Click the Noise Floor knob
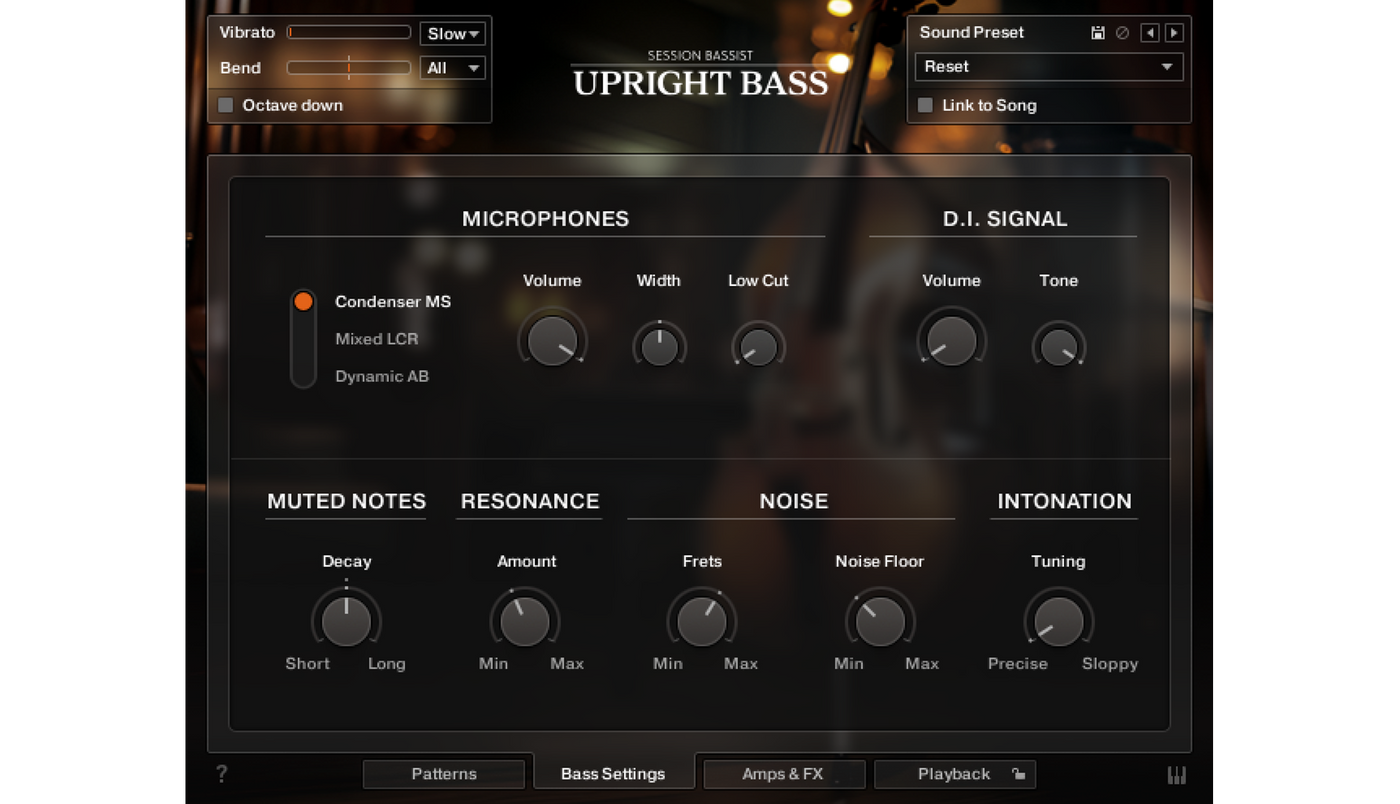 pyautogui.click(x=880, y=621)
